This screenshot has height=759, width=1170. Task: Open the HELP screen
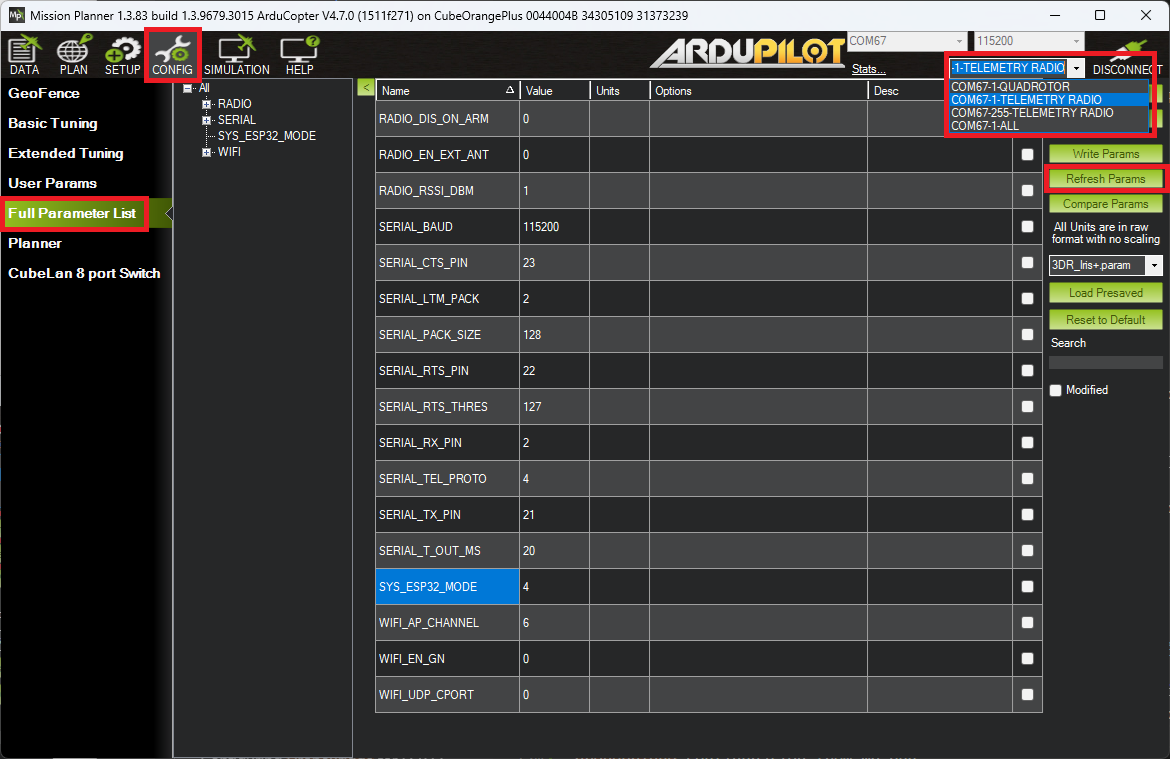pyautogui.click(x=299, y=55)
